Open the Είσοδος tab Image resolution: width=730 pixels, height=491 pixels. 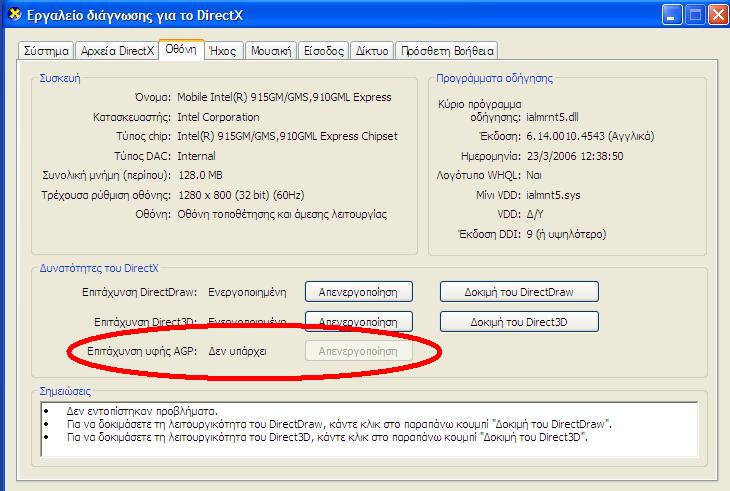(324, 51)
